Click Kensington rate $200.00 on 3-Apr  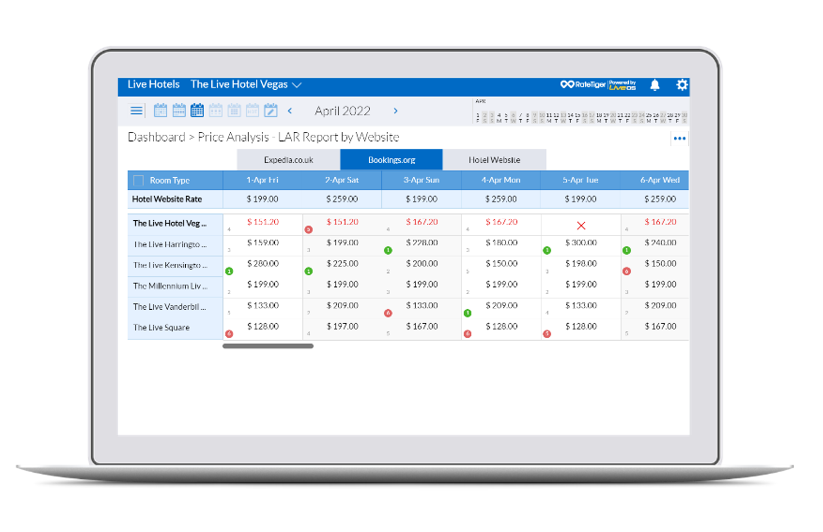coord(422,263)
